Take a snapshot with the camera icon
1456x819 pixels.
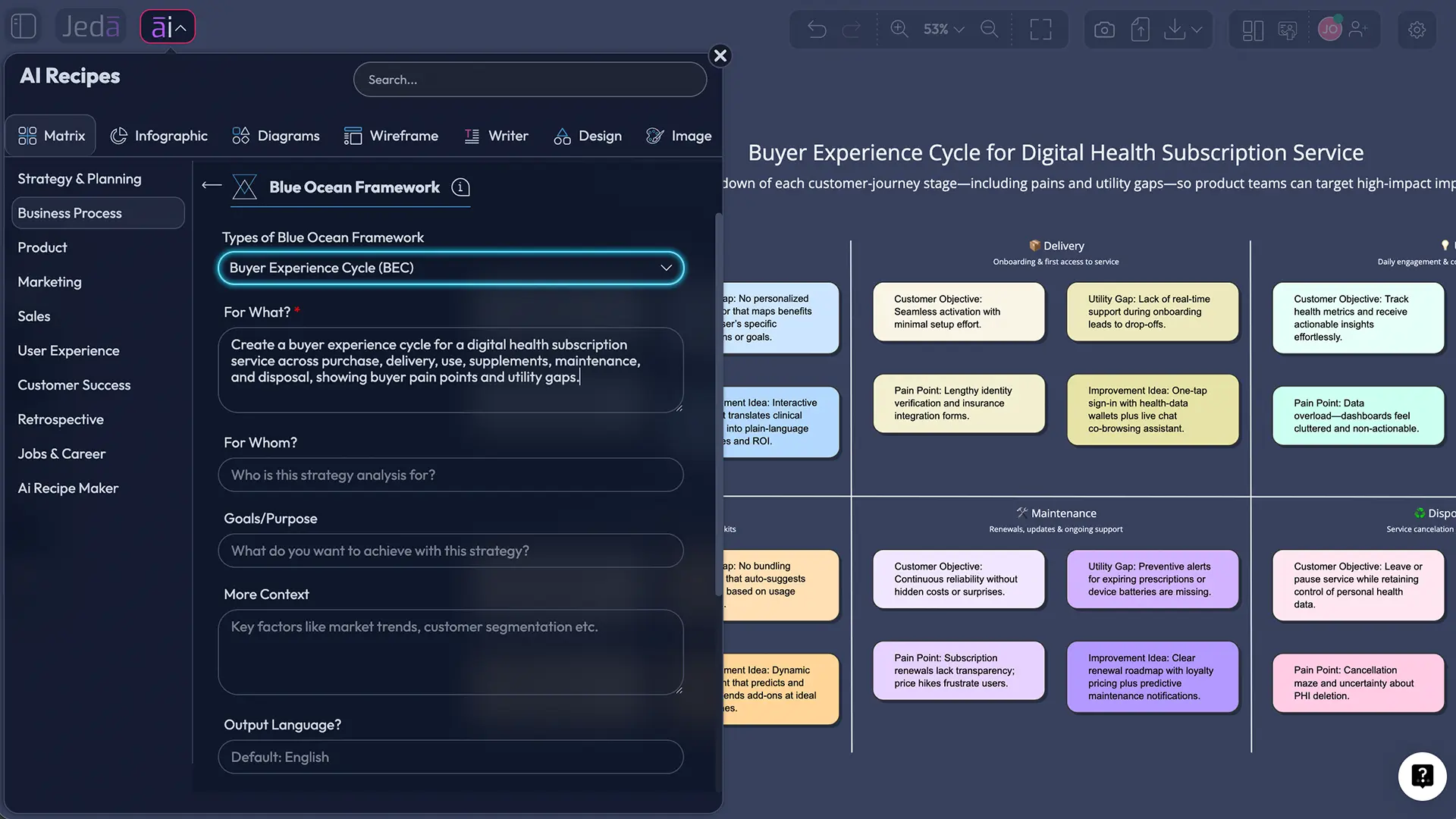pyautogui.click(x=1104, y=30)
